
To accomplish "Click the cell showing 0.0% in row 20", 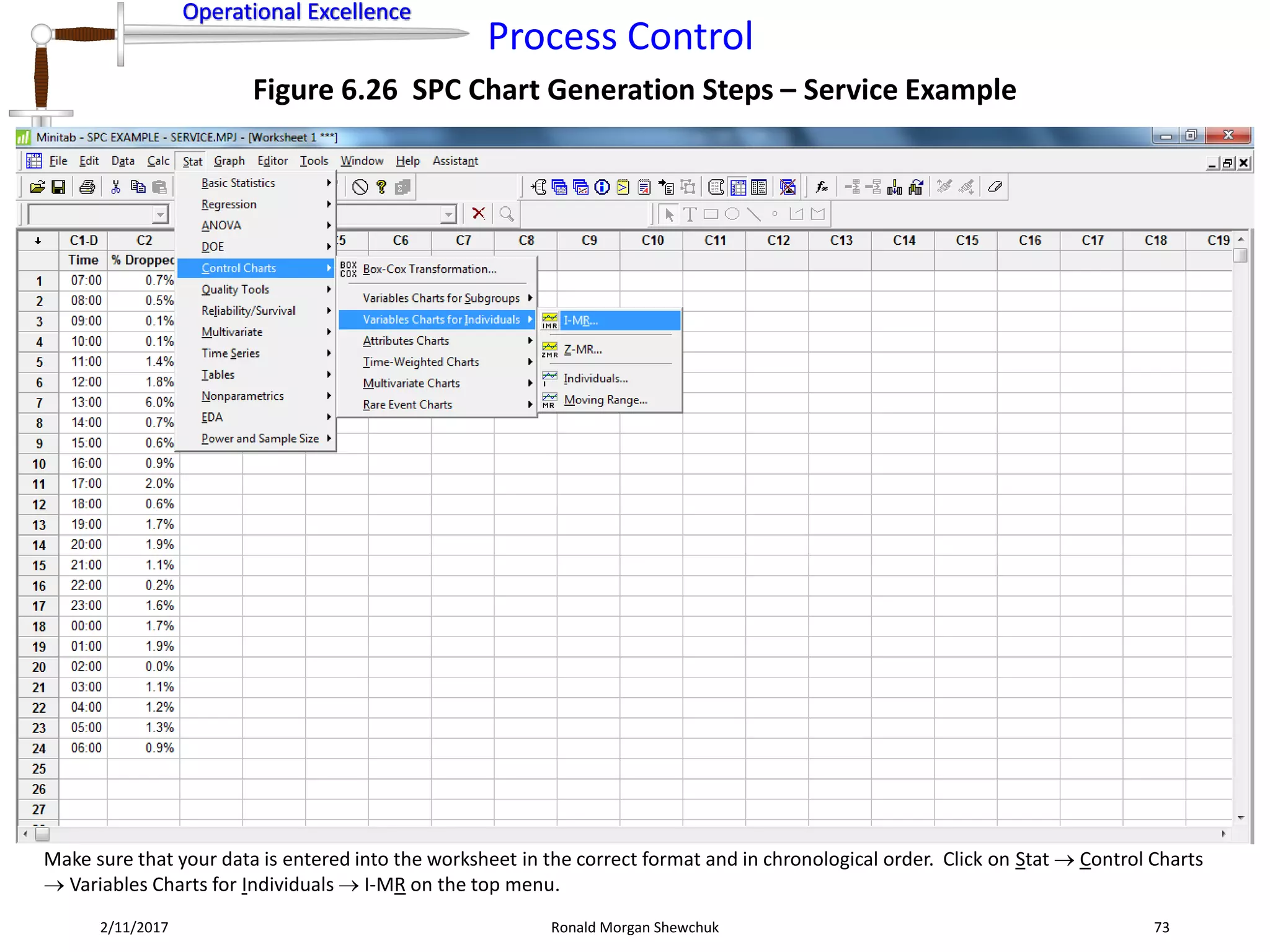I will pyautogui.click(x=143, y=667).
